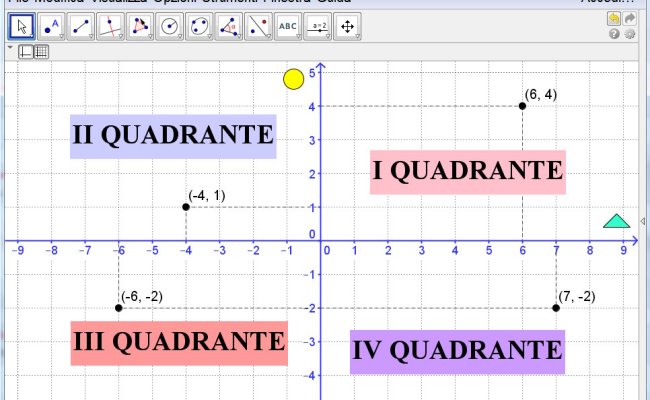
Task: Open dropdown arrow of Angle tool
Action: click(239, 36)
